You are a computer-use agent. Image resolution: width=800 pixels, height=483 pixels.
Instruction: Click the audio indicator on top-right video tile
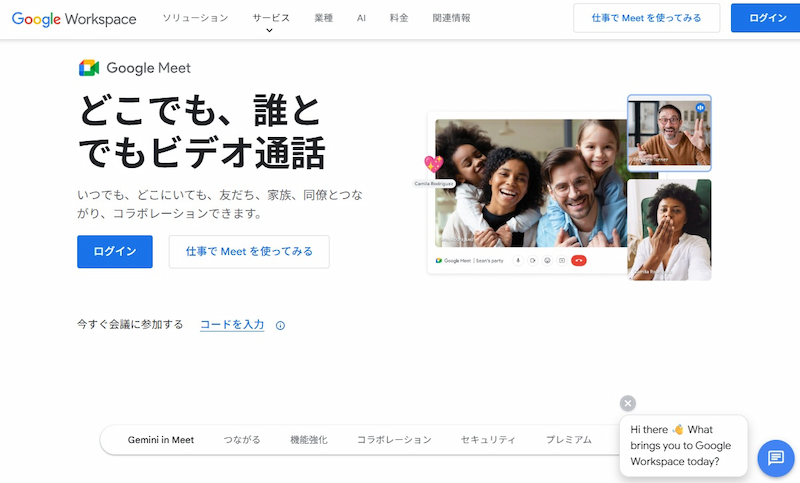point(700,108)
